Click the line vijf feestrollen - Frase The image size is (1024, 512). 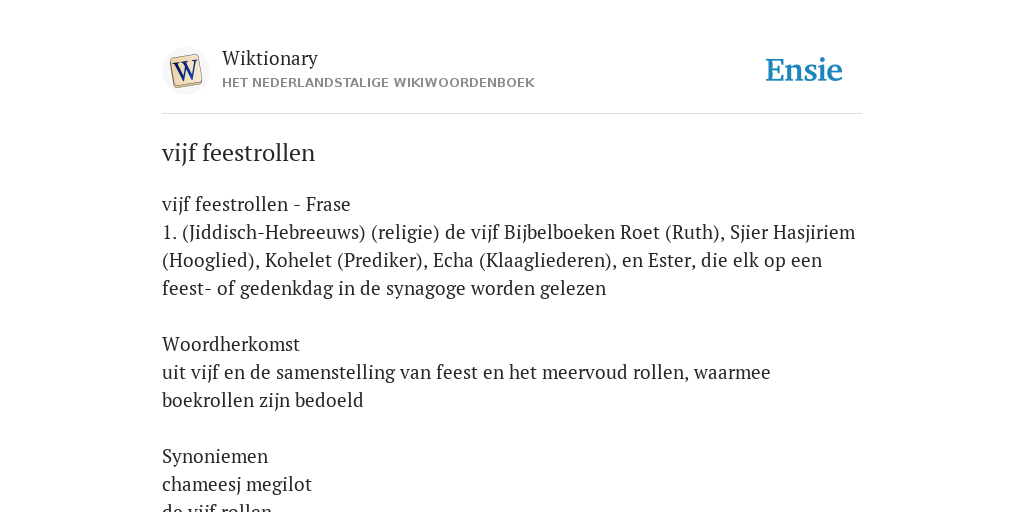click(256, 204)
